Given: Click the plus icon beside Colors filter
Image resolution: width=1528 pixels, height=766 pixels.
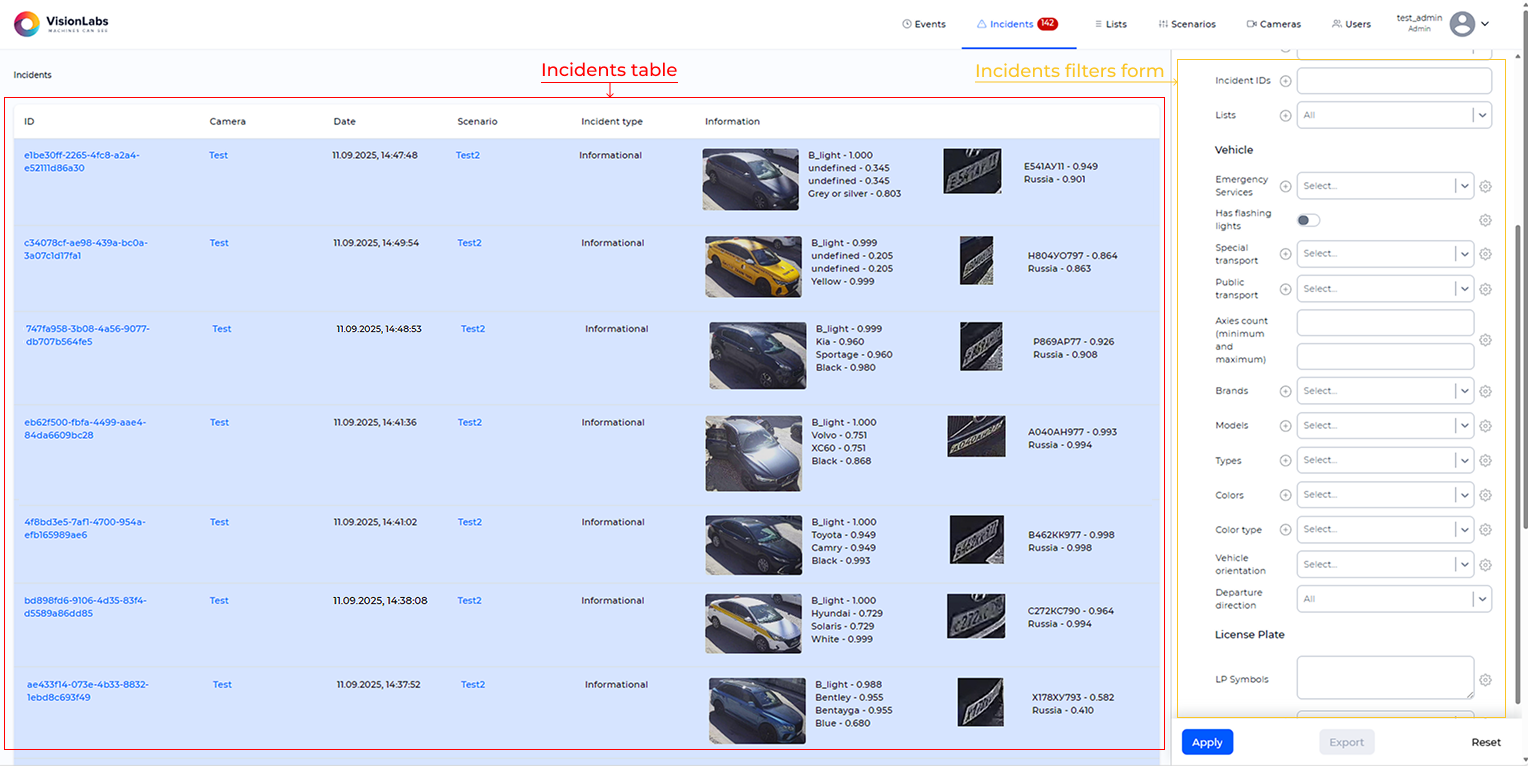Looking at the screenshot, I should tap(1285, 495).
